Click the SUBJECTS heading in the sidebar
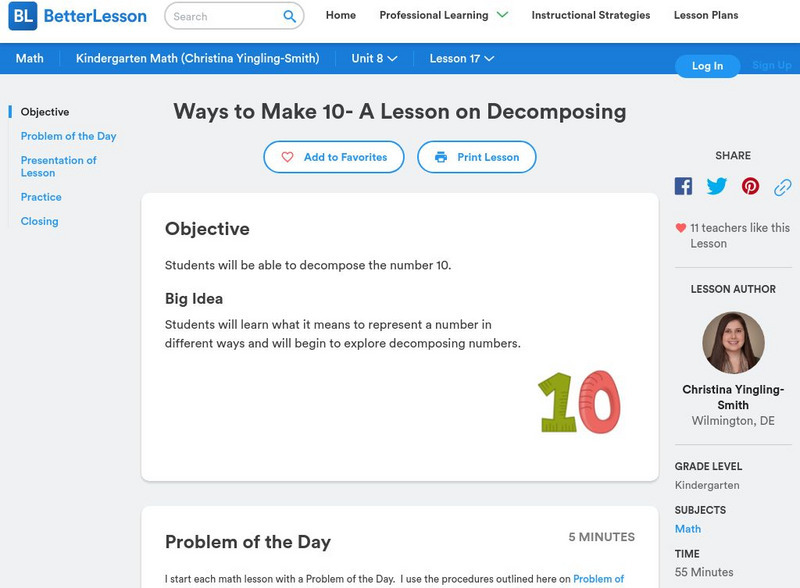Image resolution: width=800 pixels, height=588 pixels. point(700,510)
